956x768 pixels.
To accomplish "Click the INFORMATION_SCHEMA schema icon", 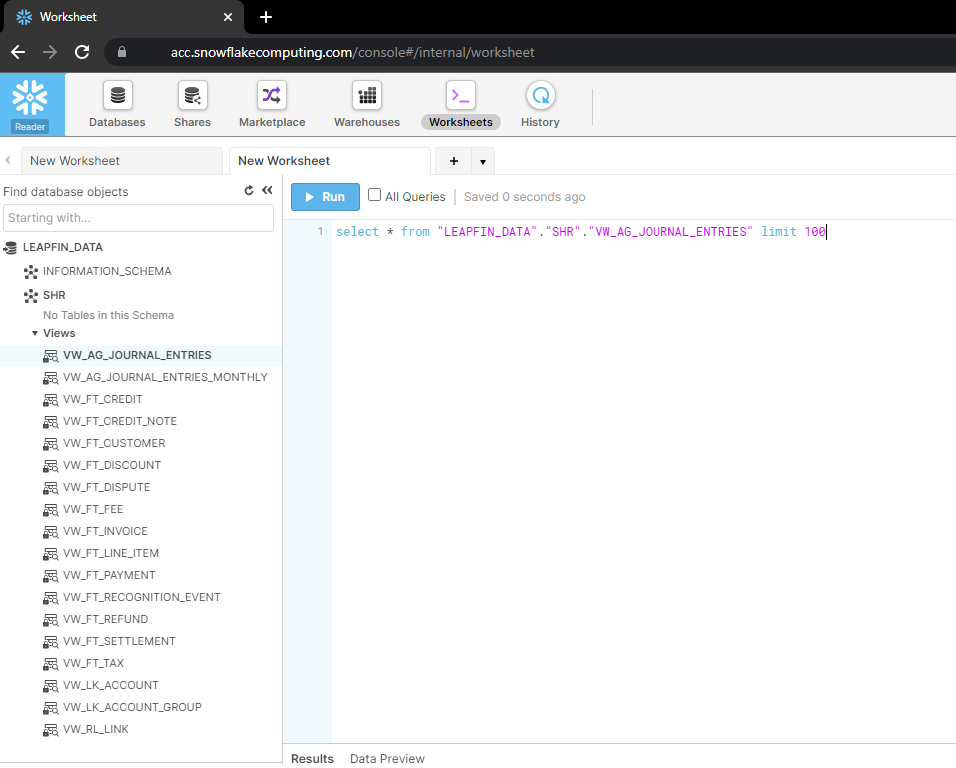I will [30, 272].
